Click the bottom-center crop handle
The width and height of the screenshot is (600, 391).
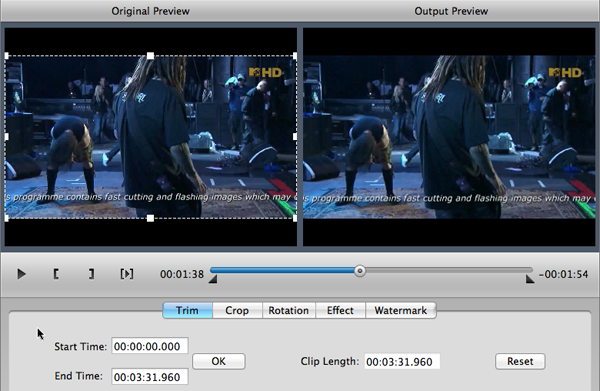[150, 218]
